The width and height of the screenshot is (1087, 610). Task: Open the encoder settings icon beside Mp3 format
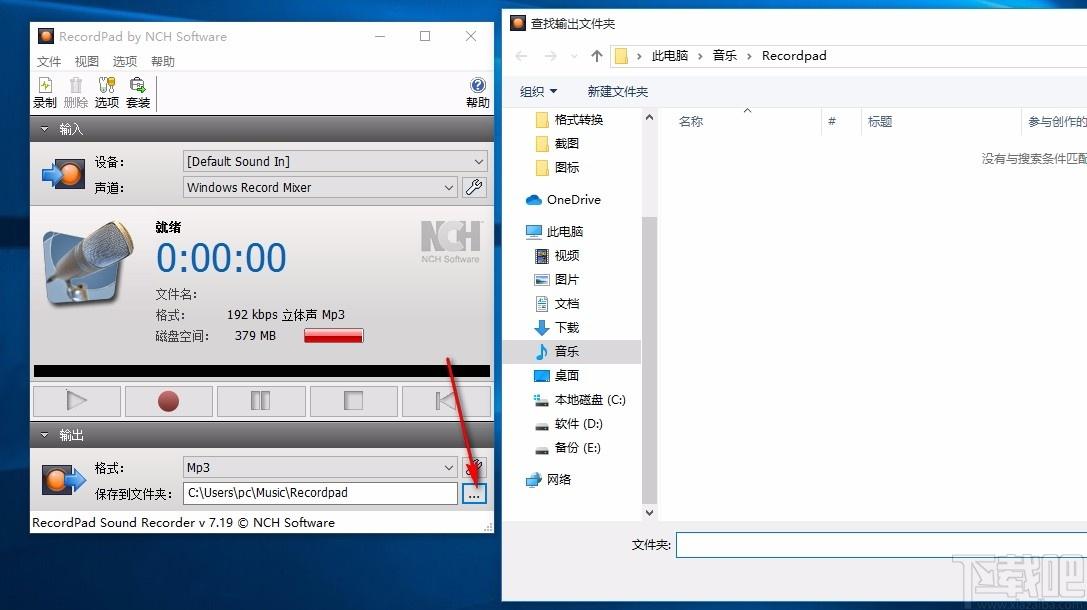(474, 467)
